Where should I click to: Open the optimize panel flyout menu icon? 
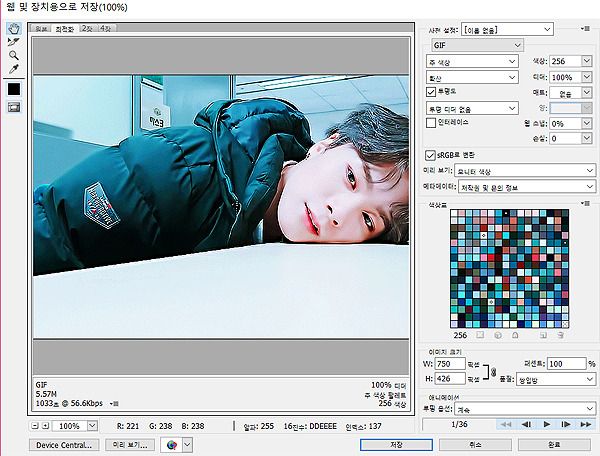click(585, 28)
